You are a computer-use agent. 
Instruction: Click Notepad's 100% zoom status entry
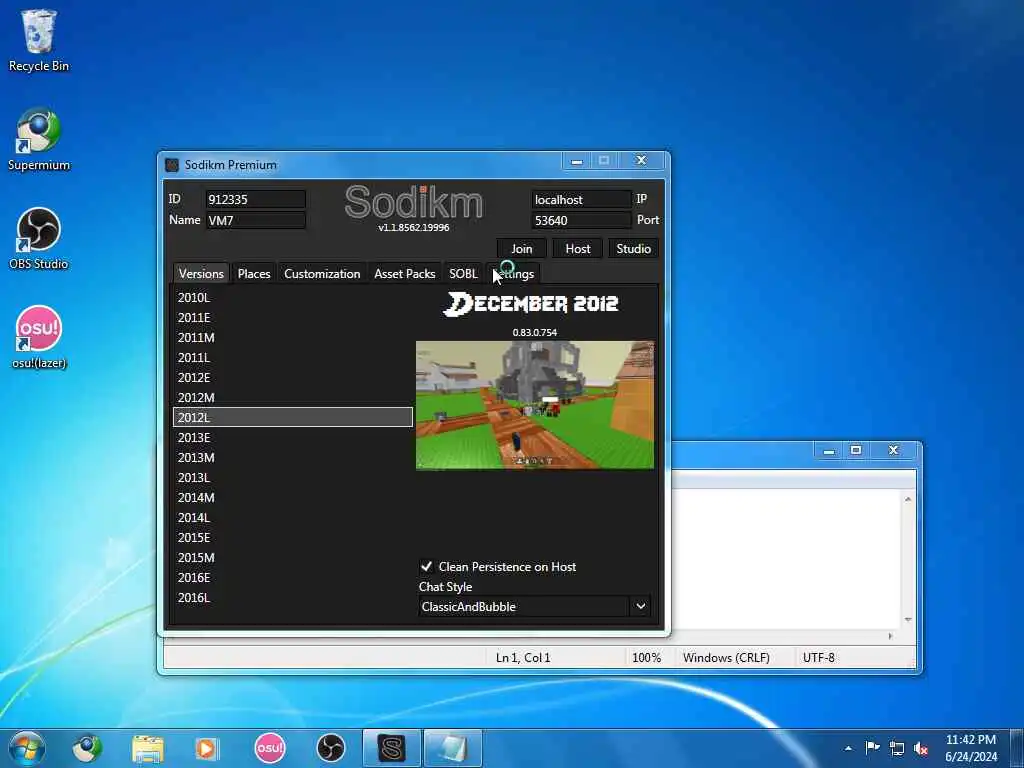(x=647, y=658)
